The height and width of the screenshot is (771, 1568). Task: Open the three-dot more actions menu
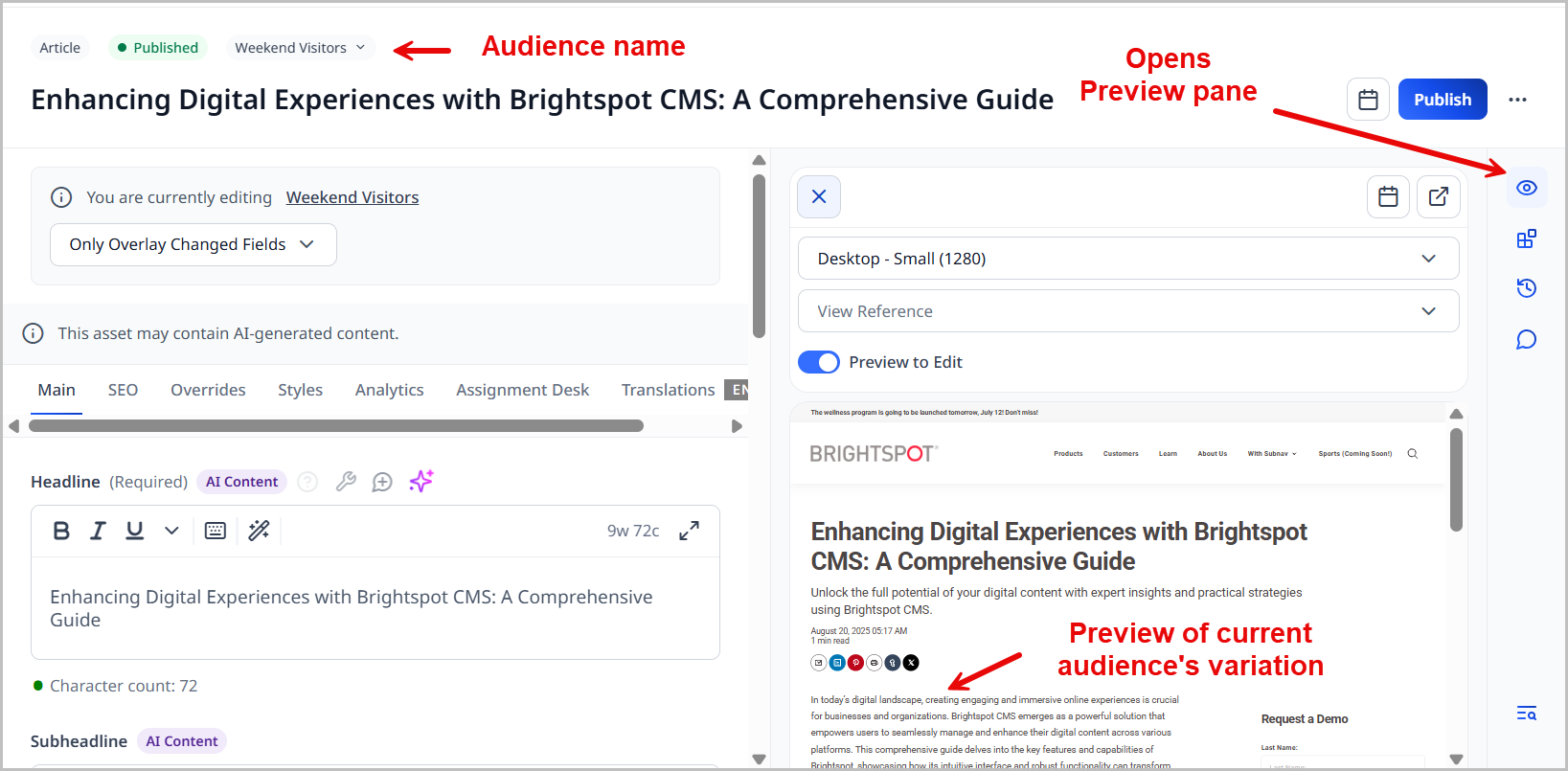(x=1517, y=100)
